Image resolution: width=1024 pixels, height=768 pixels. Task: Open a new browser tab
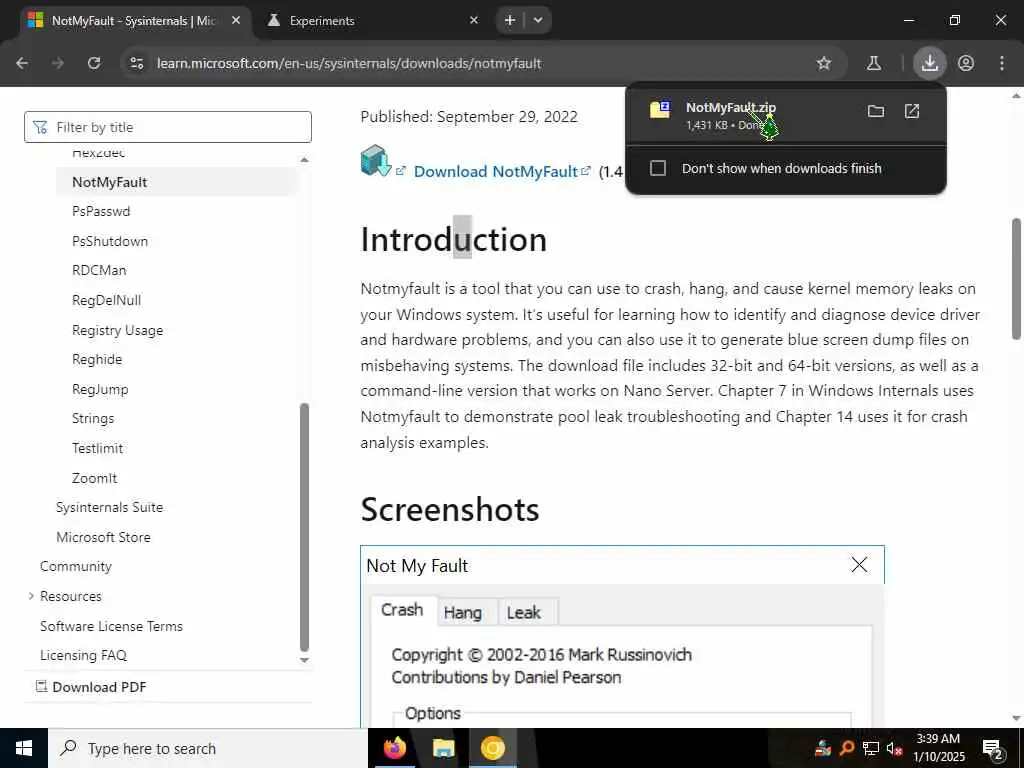tap(509, 20)
